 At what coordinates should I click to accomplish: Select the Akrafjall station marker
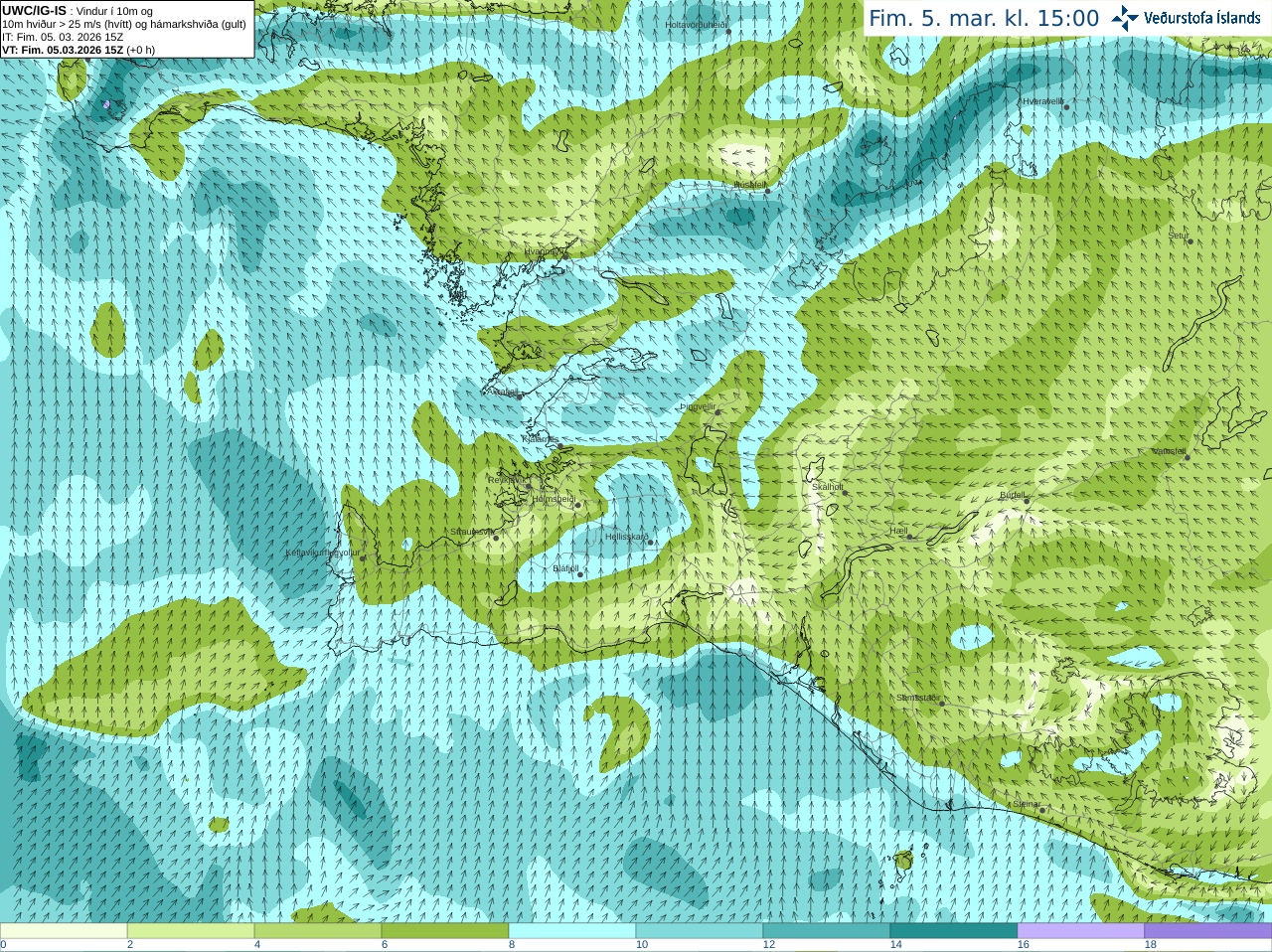[x=519, y=397]
